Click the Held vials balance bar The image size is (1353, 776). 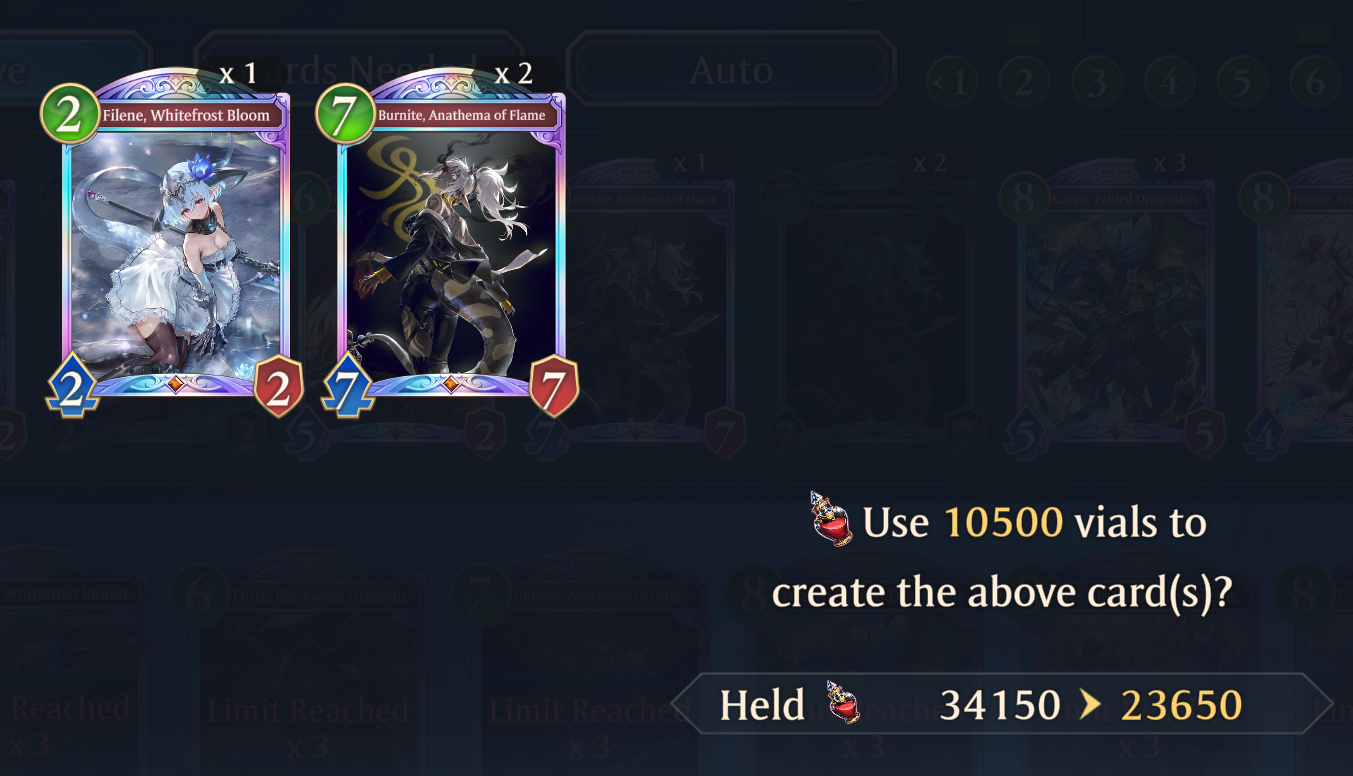(1002, 704)
